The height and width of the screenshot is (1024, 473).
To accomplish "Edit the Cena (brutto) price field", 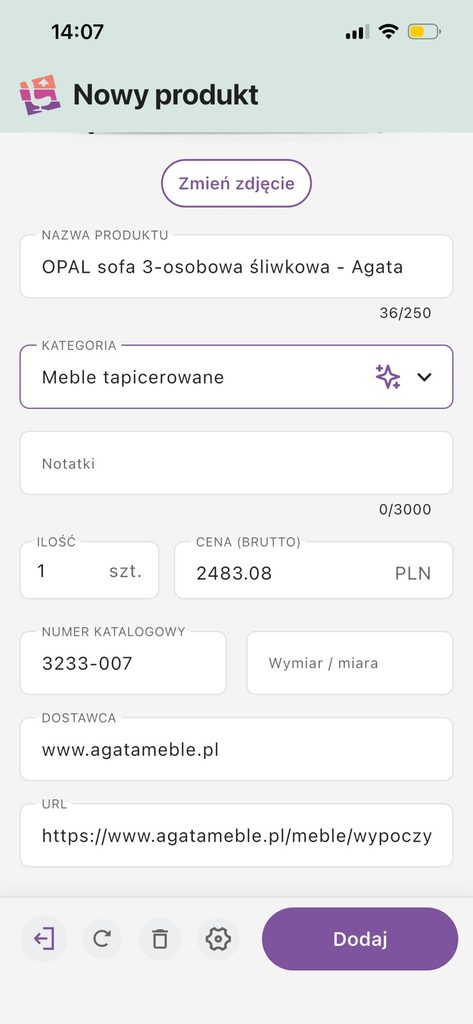I will (314, 570).
